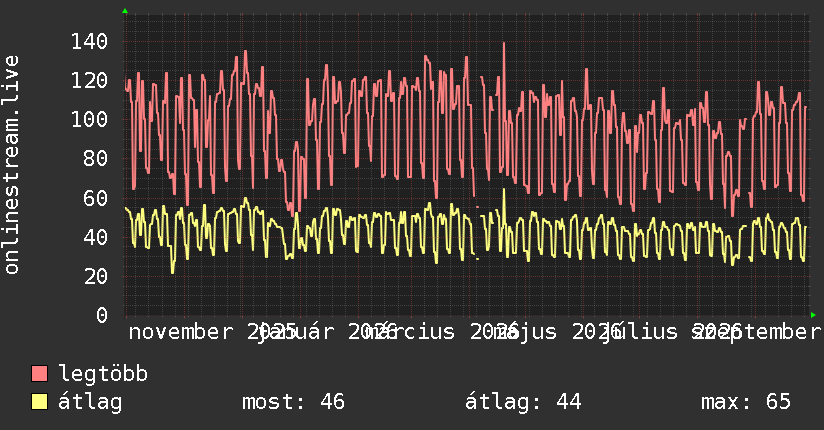The height and width of the screenshot is (430, 824).
Task: Click the red legtöbb color swatch
Action: [39, 374]
